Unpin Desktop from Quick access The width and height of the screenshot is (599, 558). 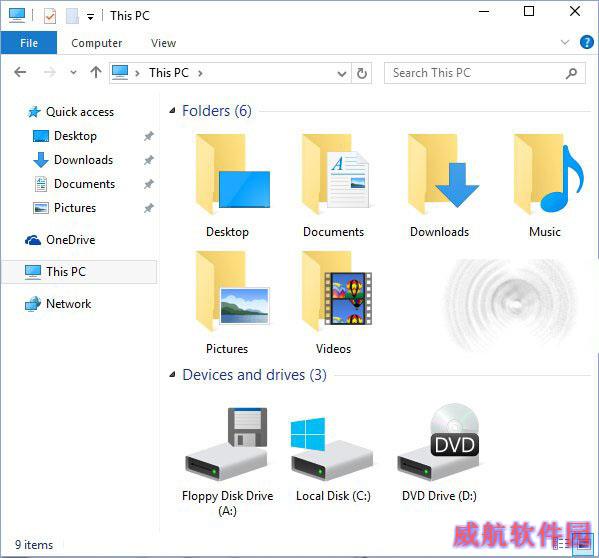click(149, 136)
